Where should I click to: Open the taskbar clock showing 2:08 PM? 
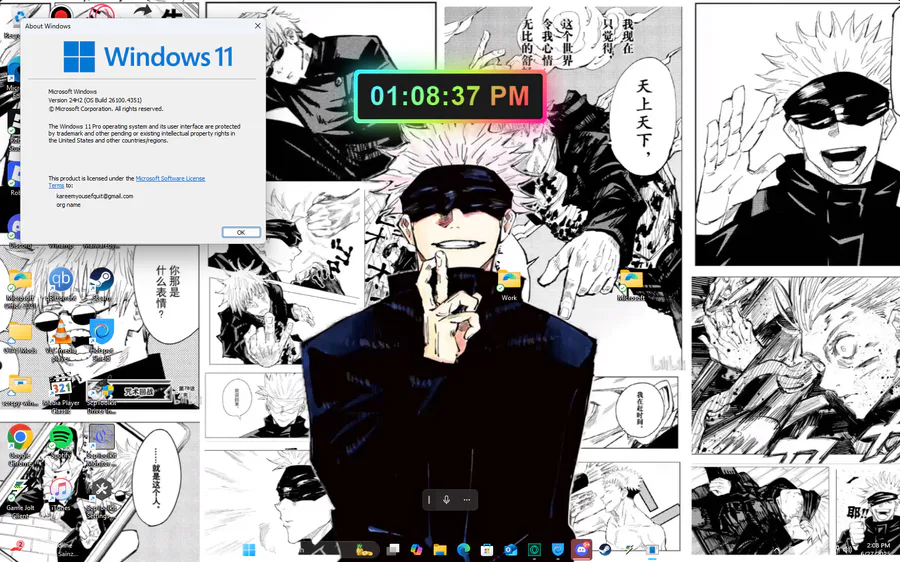coord(878,549)
